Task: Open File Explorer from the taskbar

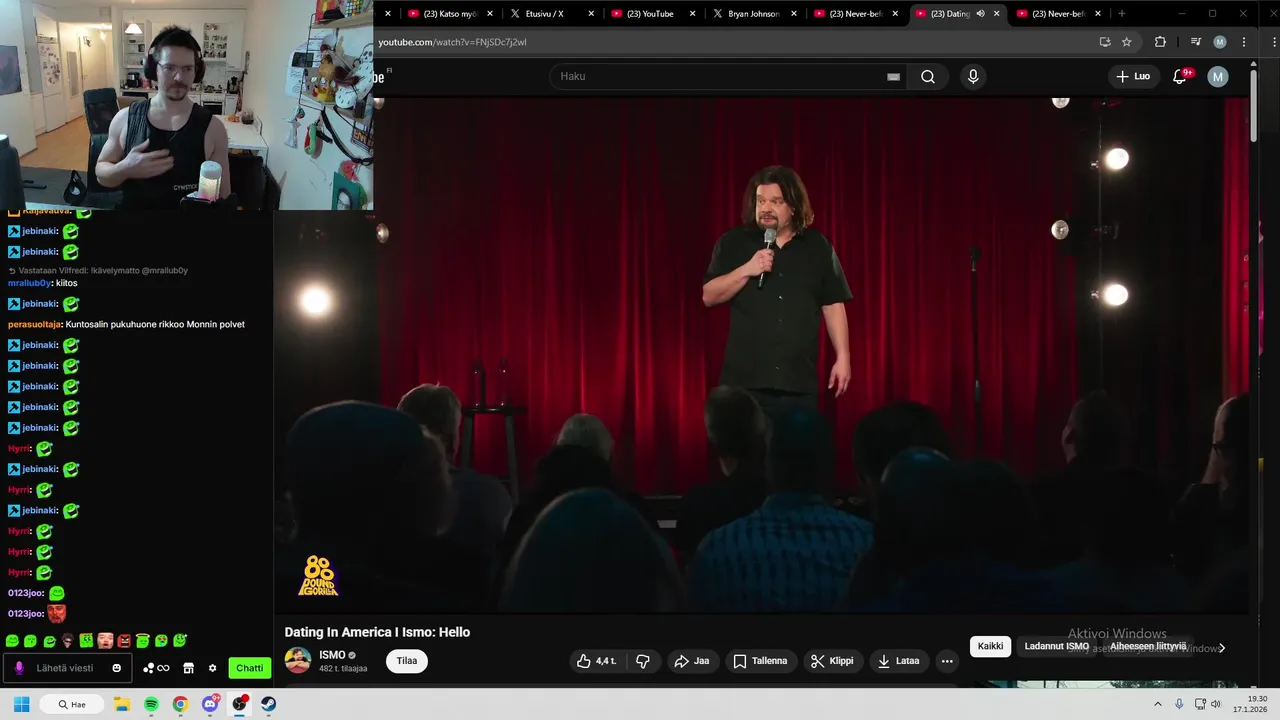Action: [121, 704]
